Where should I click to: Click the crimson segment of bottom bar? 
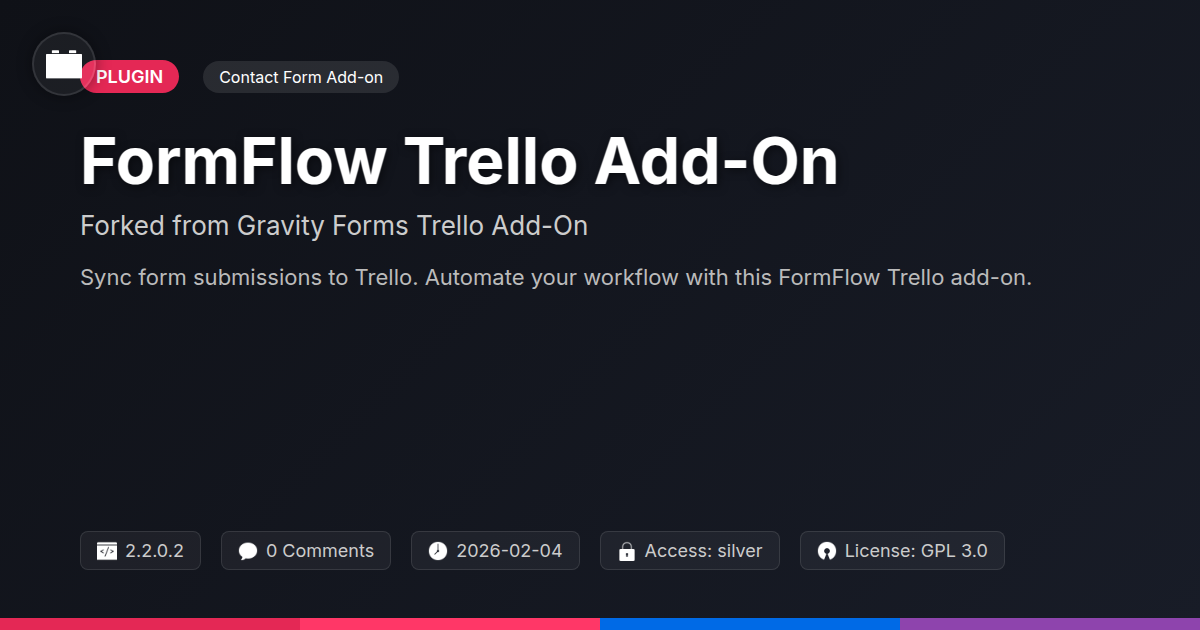(x=150, y=623)
